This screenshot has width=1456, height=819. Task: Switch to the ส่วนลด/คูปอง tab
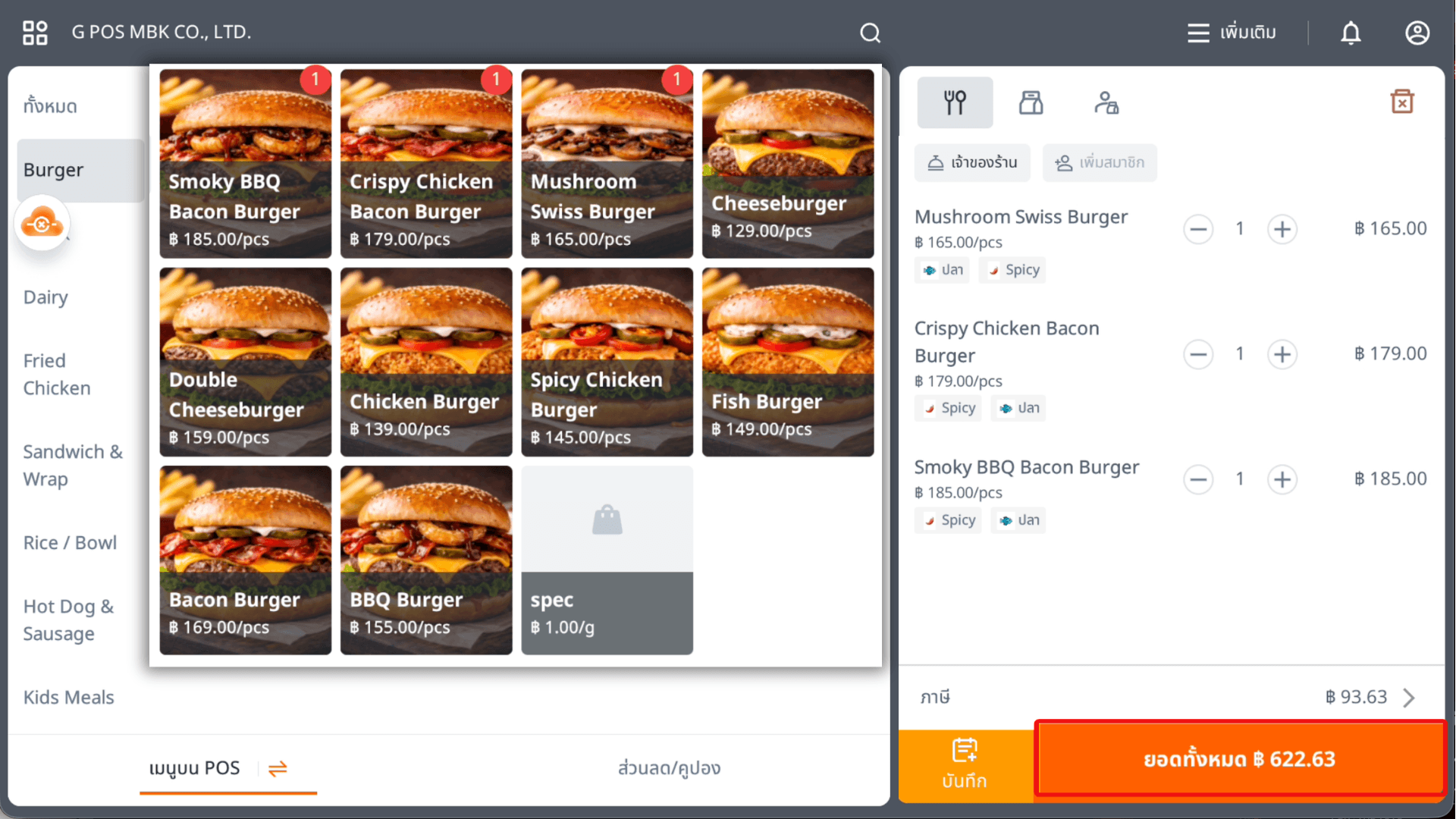(669, 768)
